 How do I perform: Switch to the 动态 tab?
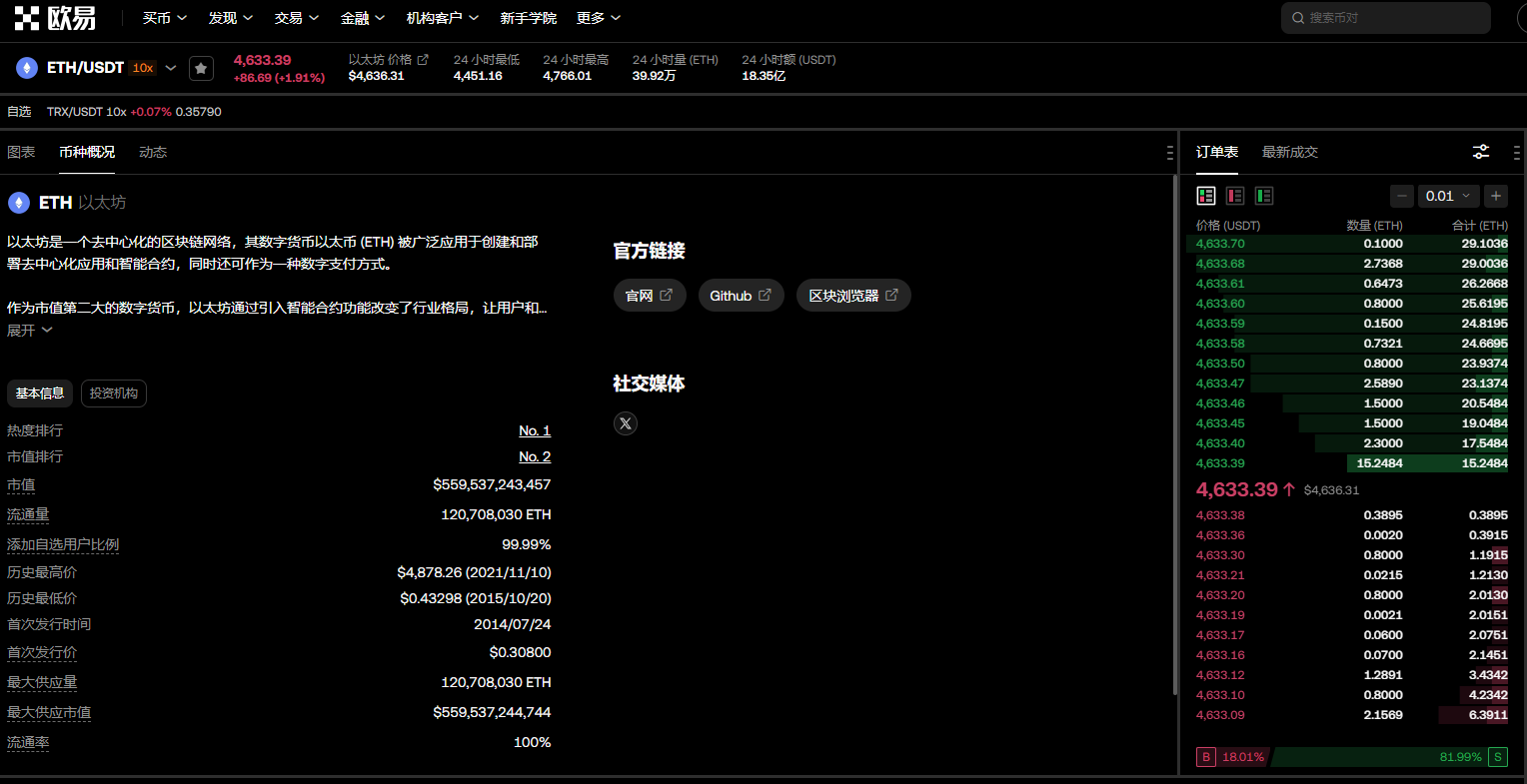tap(153, 152)
